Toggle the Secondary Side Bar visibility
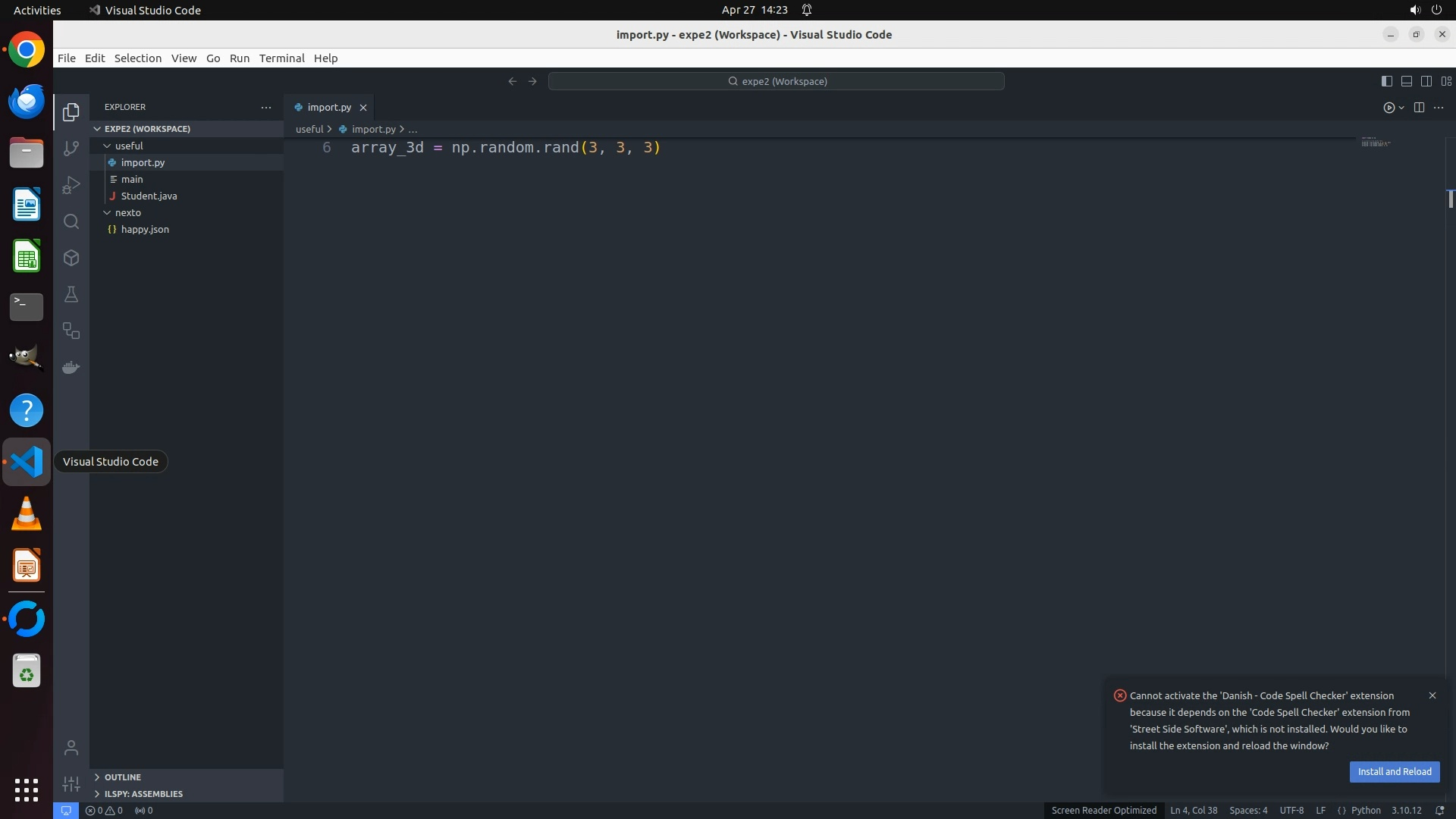1456x819 pixels. tap(1426, 81)
